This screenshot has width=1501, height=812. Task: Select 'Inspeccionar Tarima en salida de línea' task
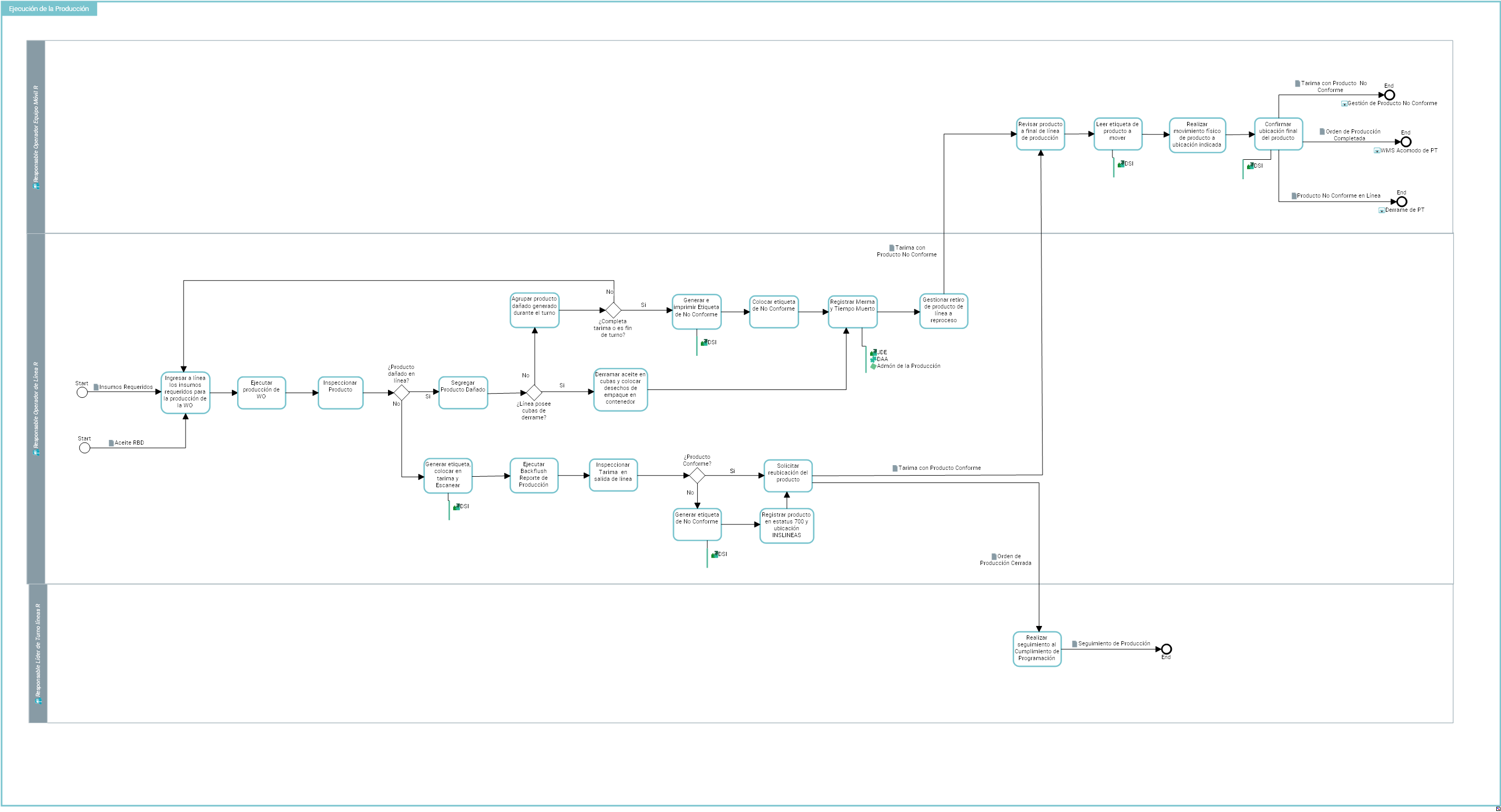point(613,475)
